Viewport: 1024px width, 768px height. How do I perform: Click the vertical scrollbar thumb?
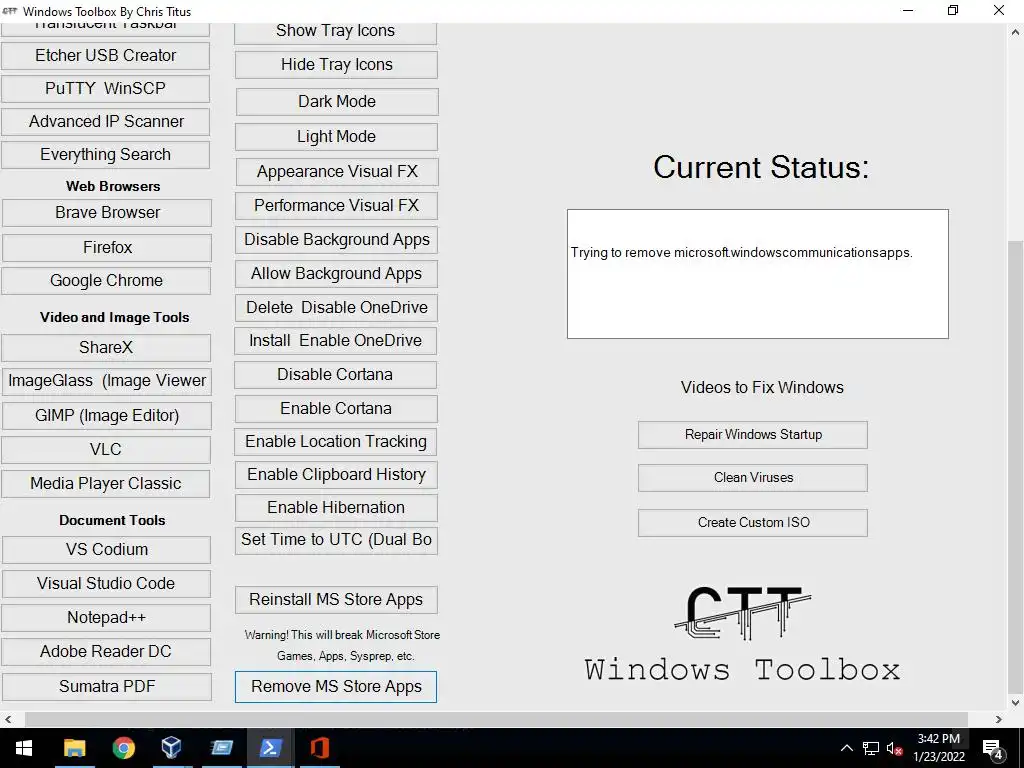[1016, 467]
